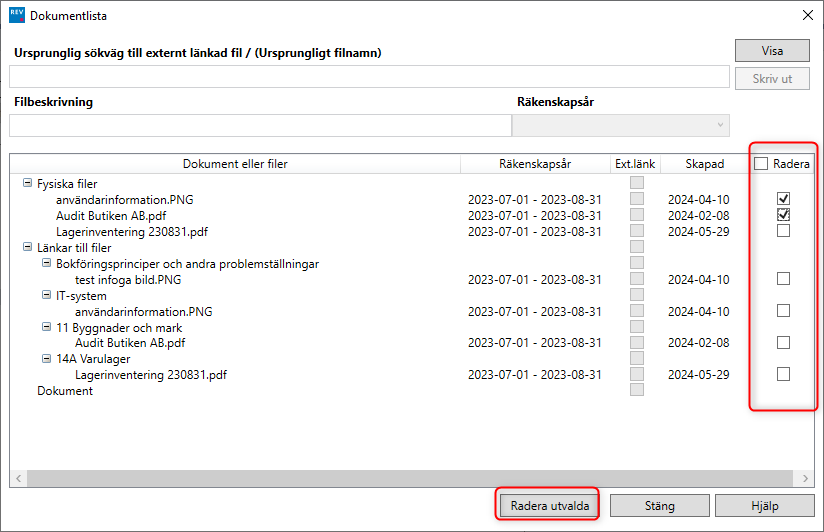Click the Skapad column header
The image size is (824, 532).
click(705, 163)
